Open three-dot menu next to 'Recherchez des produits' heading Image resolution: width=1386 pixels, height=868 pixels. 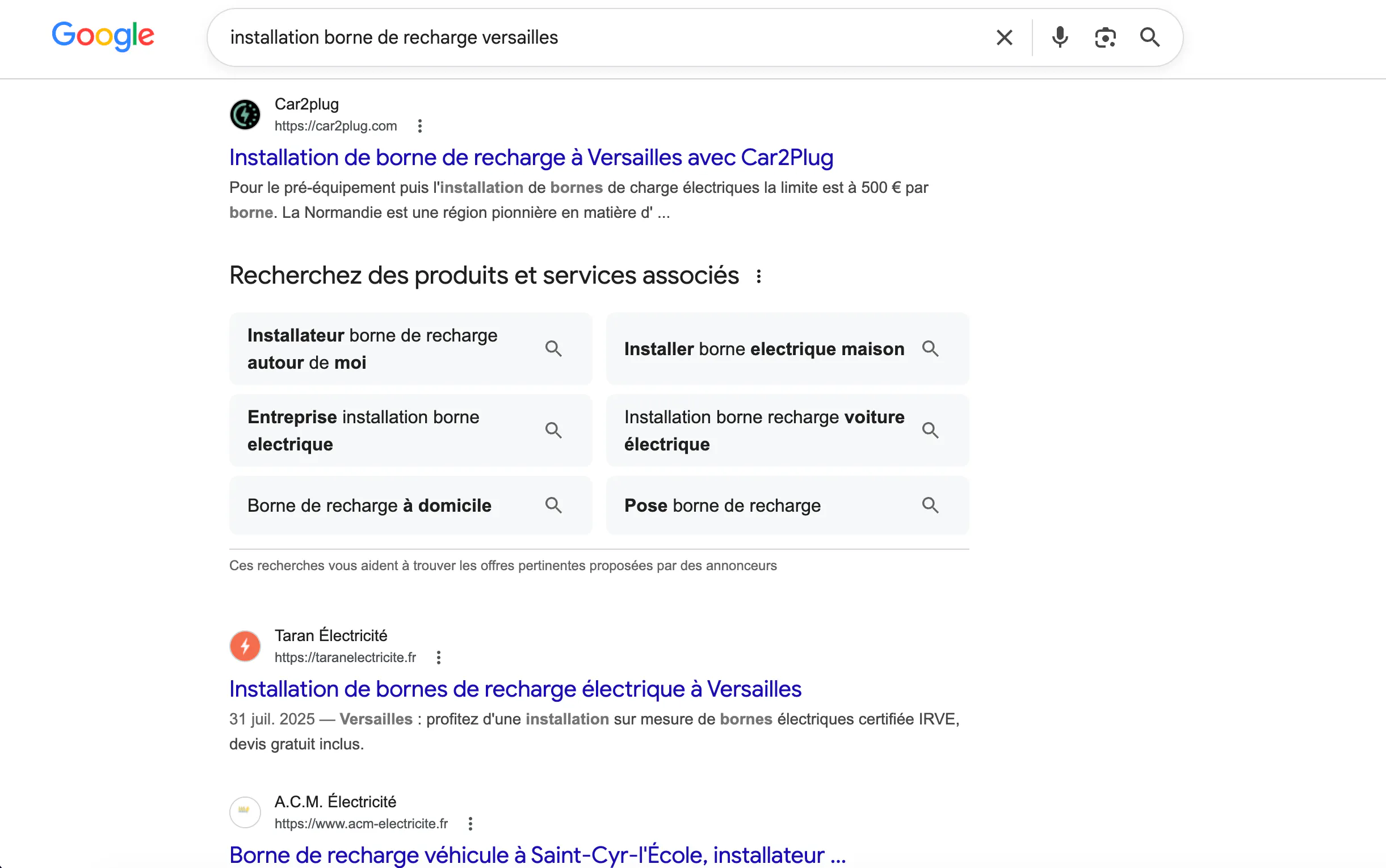point(758,276)
